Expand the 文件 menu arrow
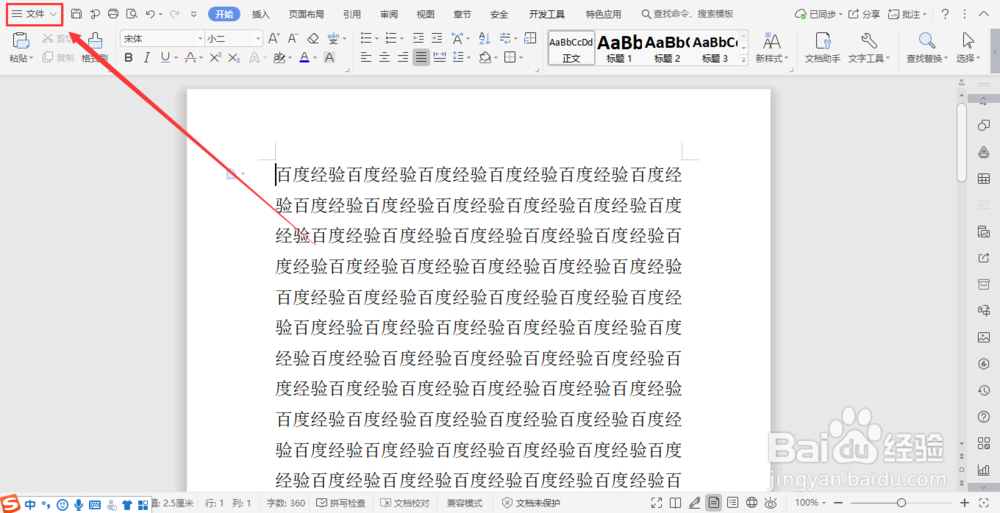Screen dimensions: 1000x513 coord(54,13)
